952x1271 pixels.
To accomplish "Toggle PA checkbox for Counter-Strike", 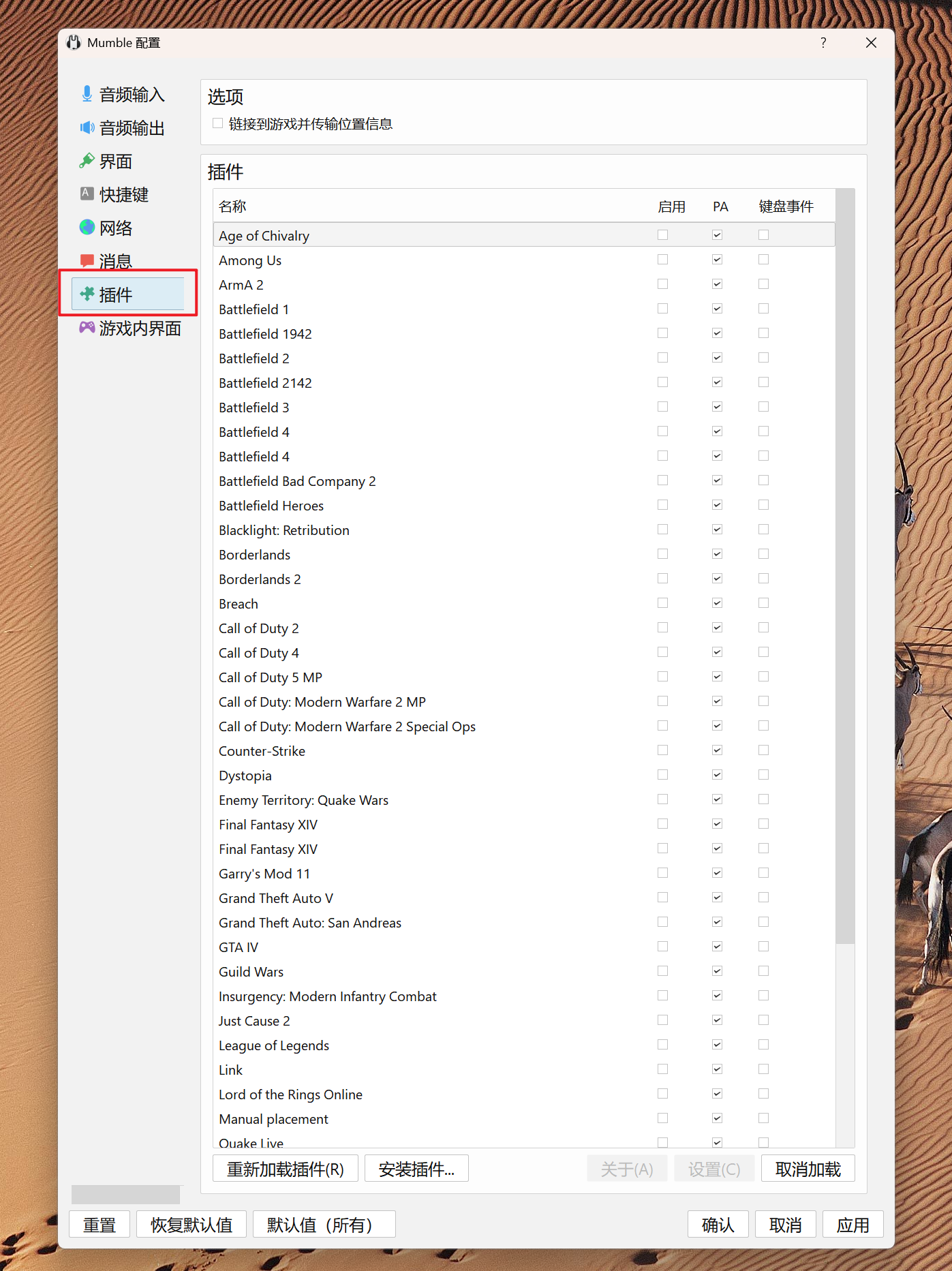I will click(x=717, y=750).
